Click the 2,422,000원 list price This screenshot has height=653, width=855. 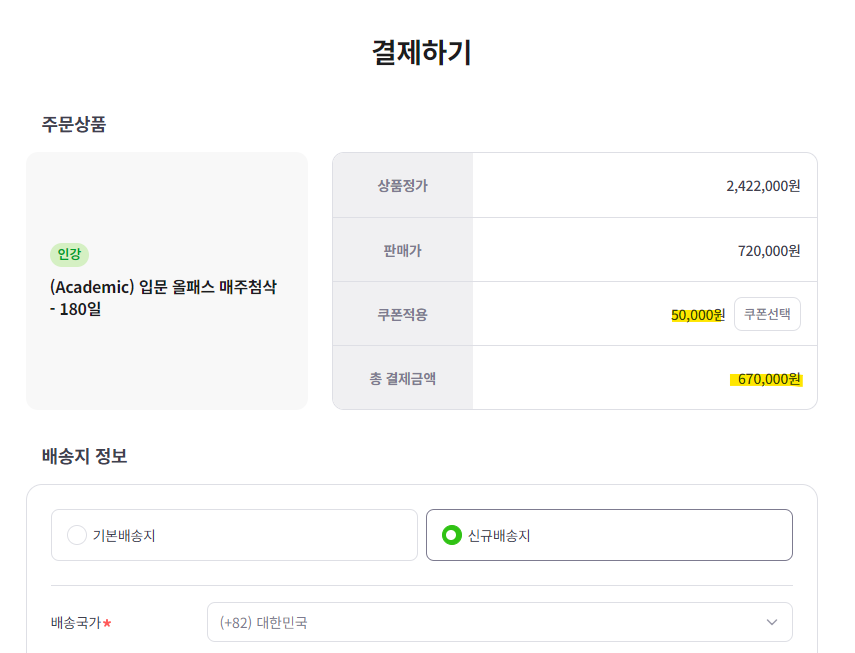click(763, 185)
